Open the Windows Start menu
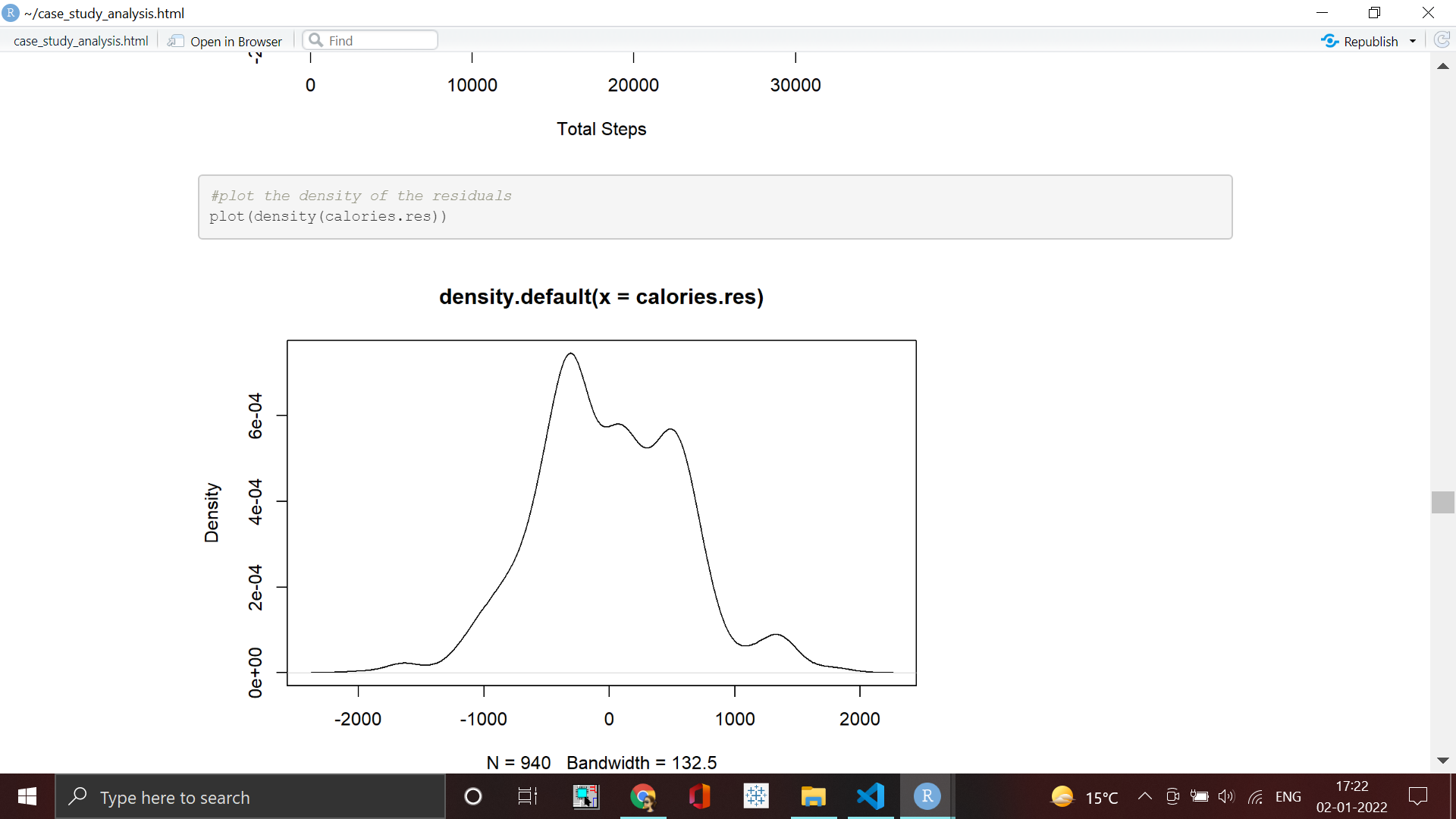1456x819 pixels. tap(27, 796)
